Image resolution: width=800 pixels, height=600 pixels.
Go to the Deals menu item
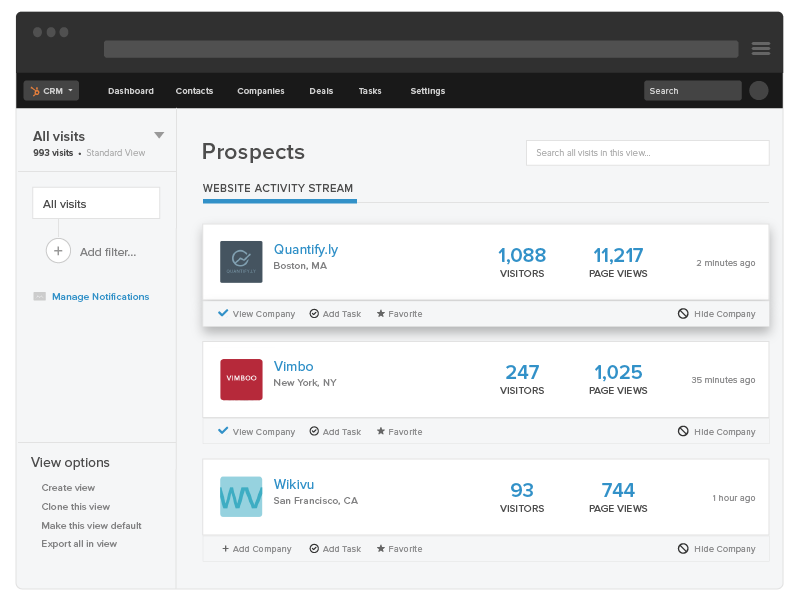point(321,91)
